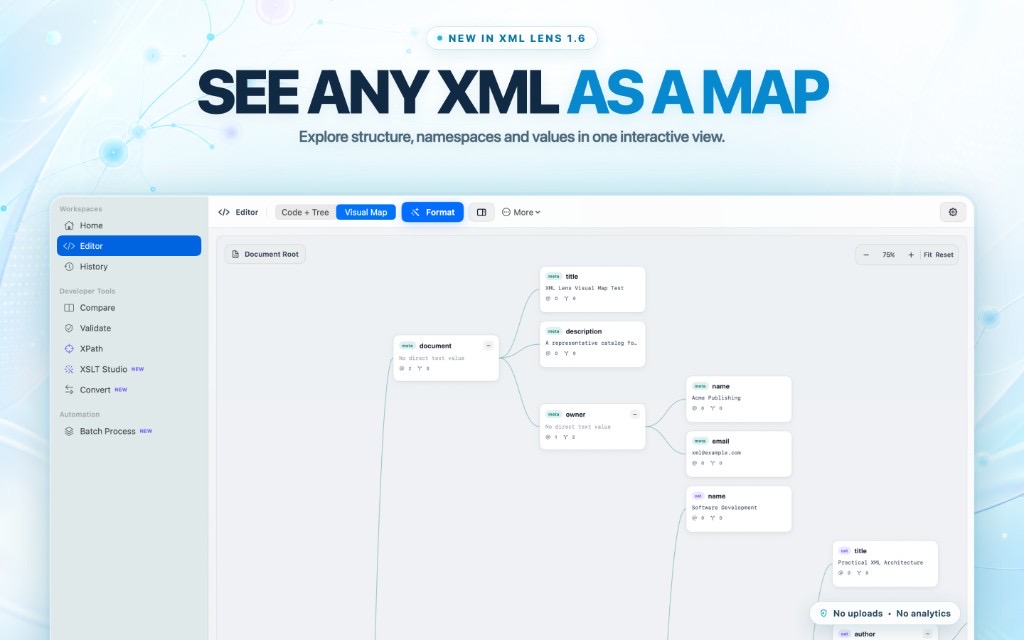Open the Convert tool
This screenshot has height=640, width=1024.
tap(129, 390)
